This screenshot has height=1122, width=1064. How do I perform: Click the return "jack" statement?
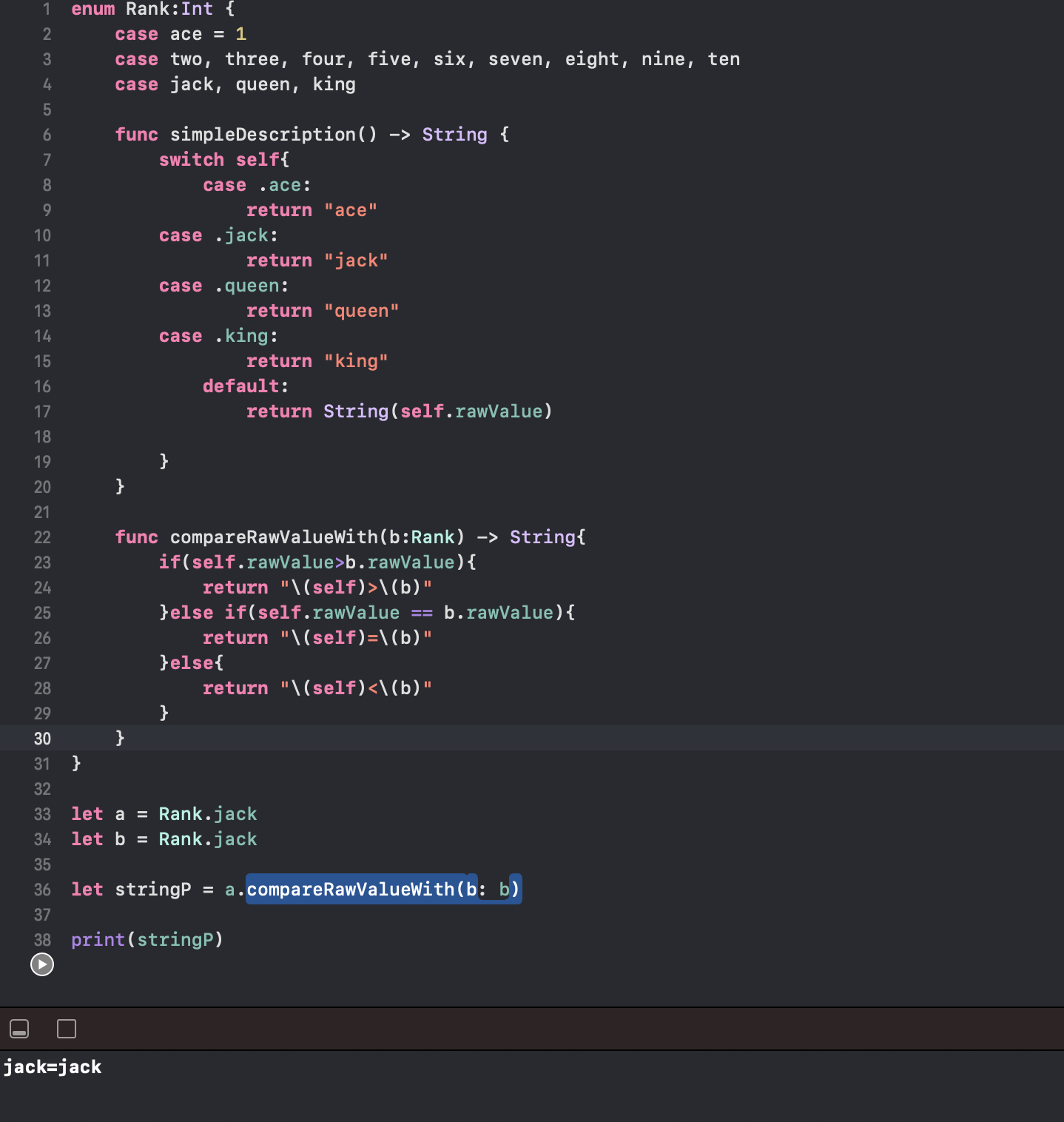coord(317,261)
